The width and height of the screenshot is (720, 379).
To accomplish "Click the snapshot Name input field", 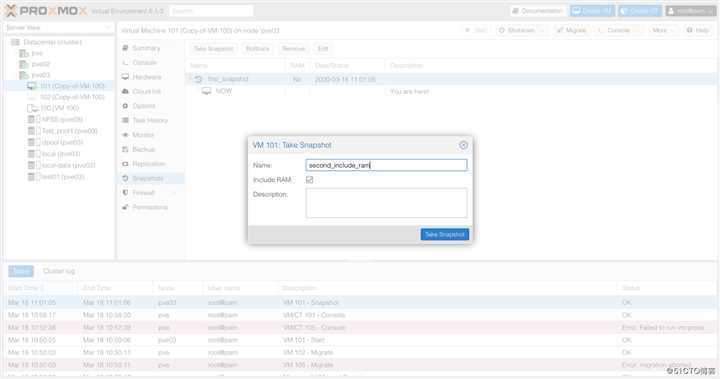I will tap(386, 165).
